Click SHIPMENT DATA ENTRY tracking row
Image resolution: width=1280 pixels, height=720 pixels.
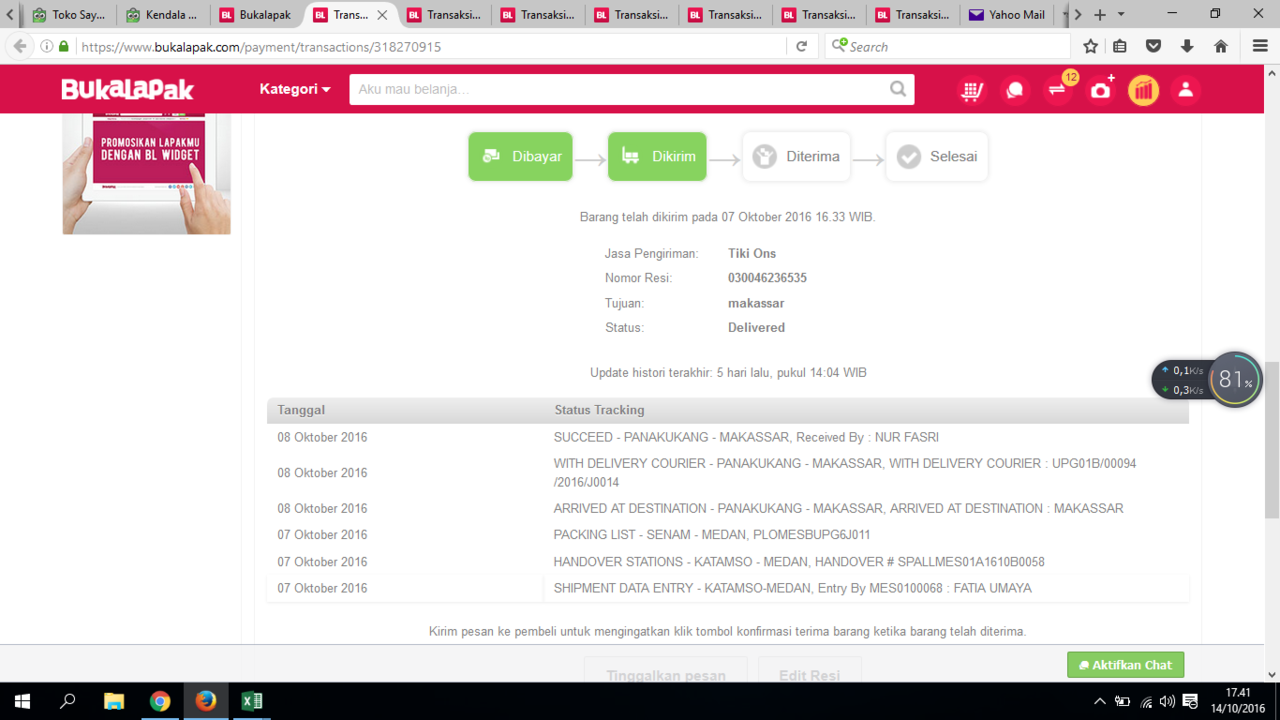(x=728, y=588)
